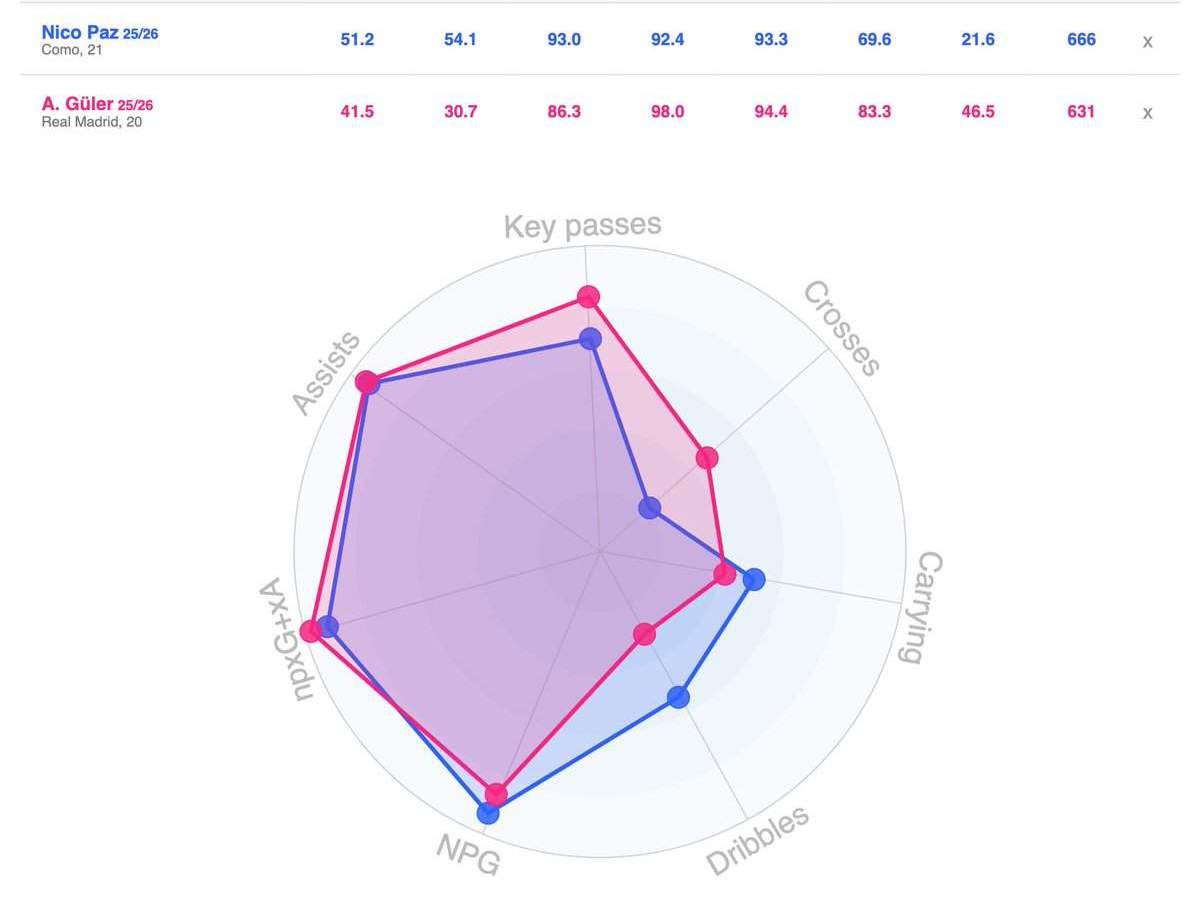Click the Crosses axis label
The width and height of the screenshot is (1200, 900).
click(x=842, y=328)
